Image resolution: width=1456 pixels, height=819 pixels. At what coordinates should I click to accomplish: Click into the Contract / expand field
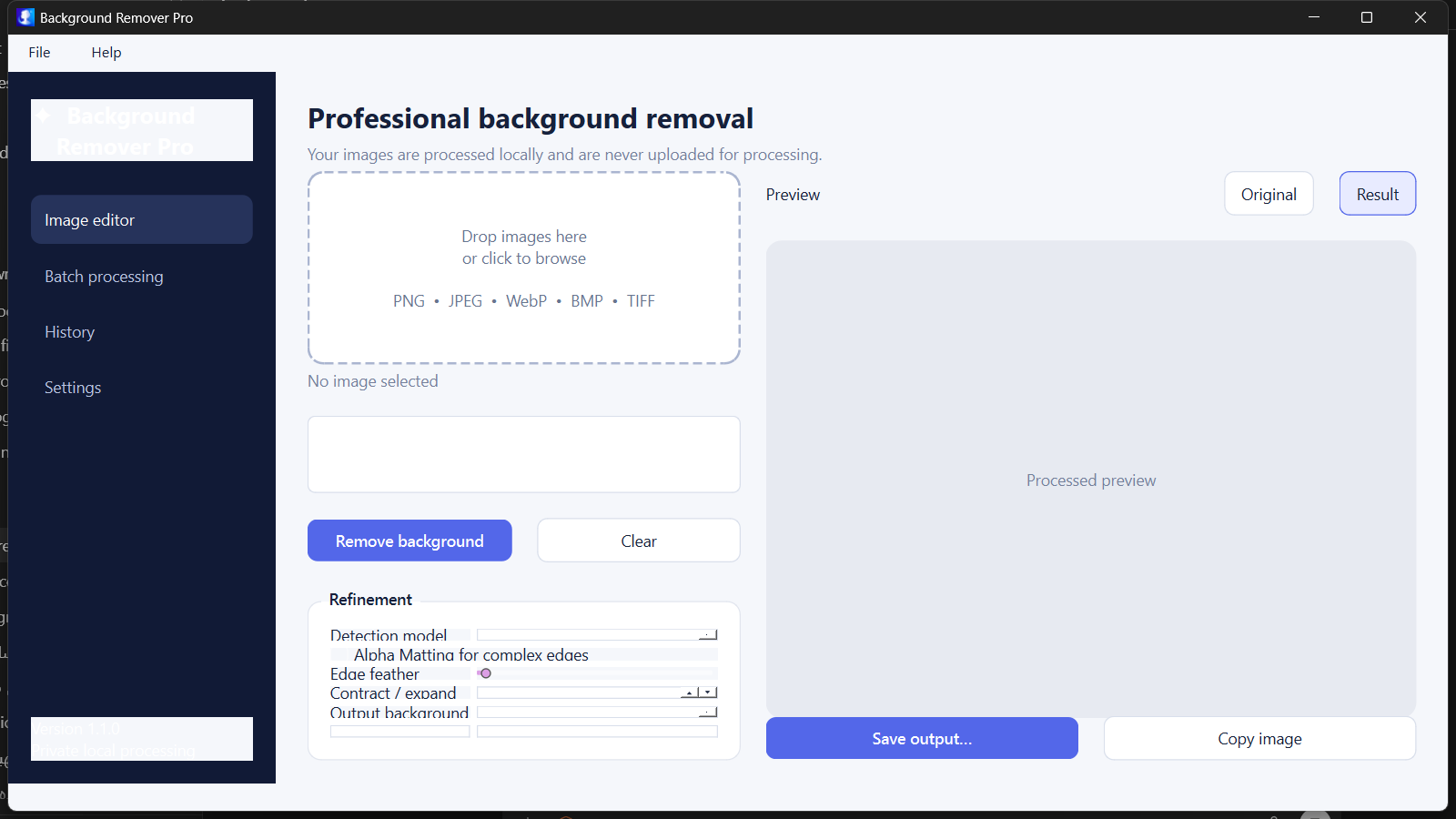coord(579,693)
